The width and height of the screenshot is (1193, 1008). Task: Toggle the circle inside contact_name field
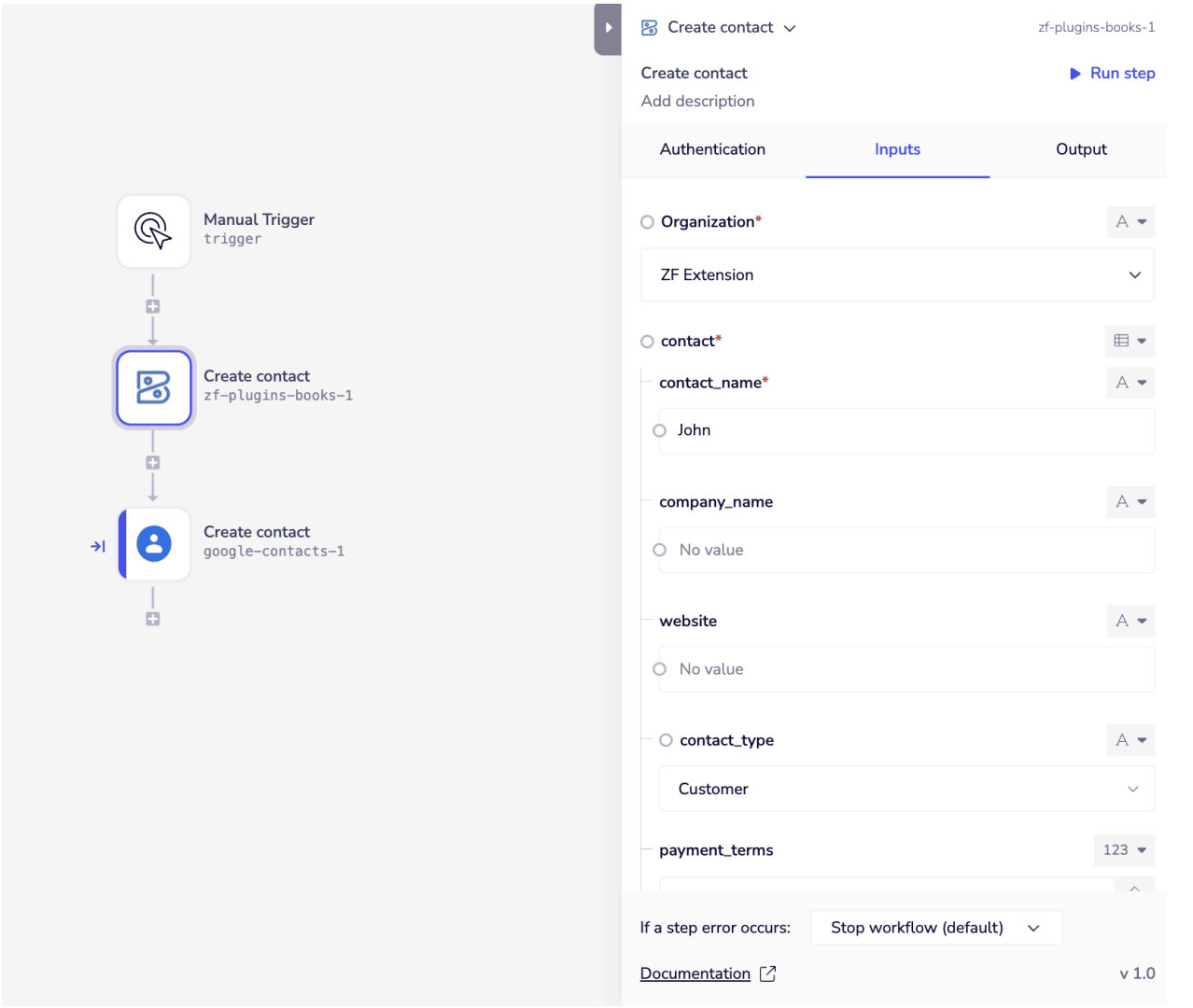tap(660, 430)
